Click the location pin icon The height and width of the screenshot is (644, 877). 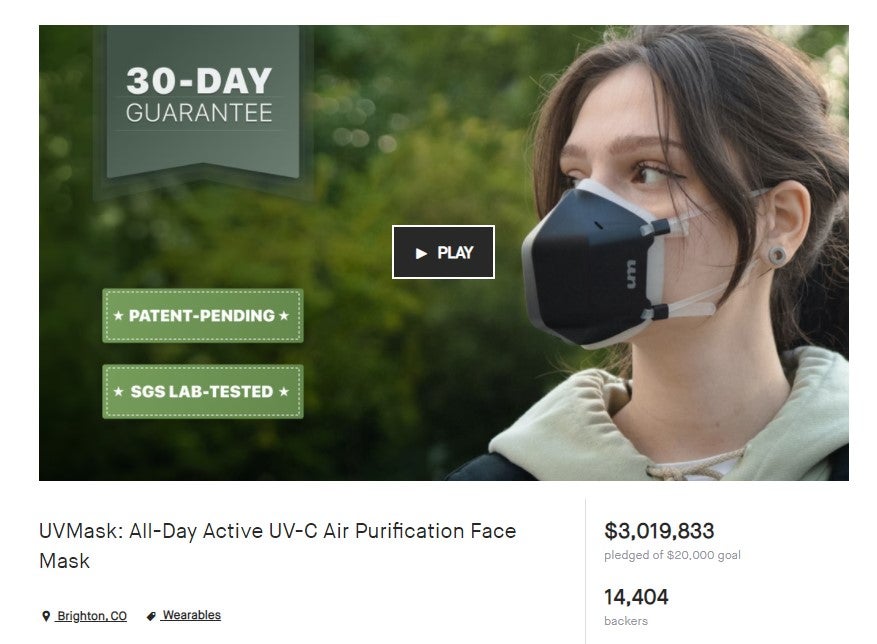tap(46, 616)
